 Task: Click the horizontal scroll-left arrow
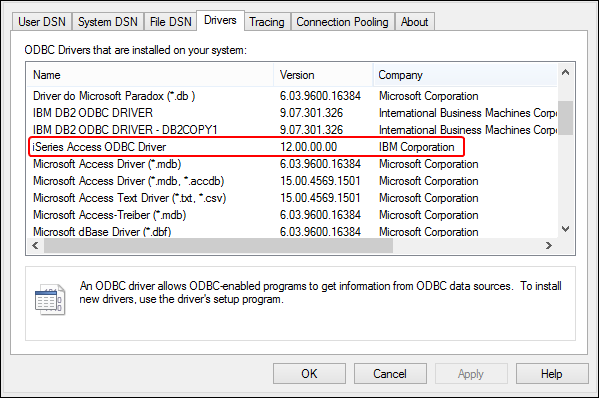(35, 245)
